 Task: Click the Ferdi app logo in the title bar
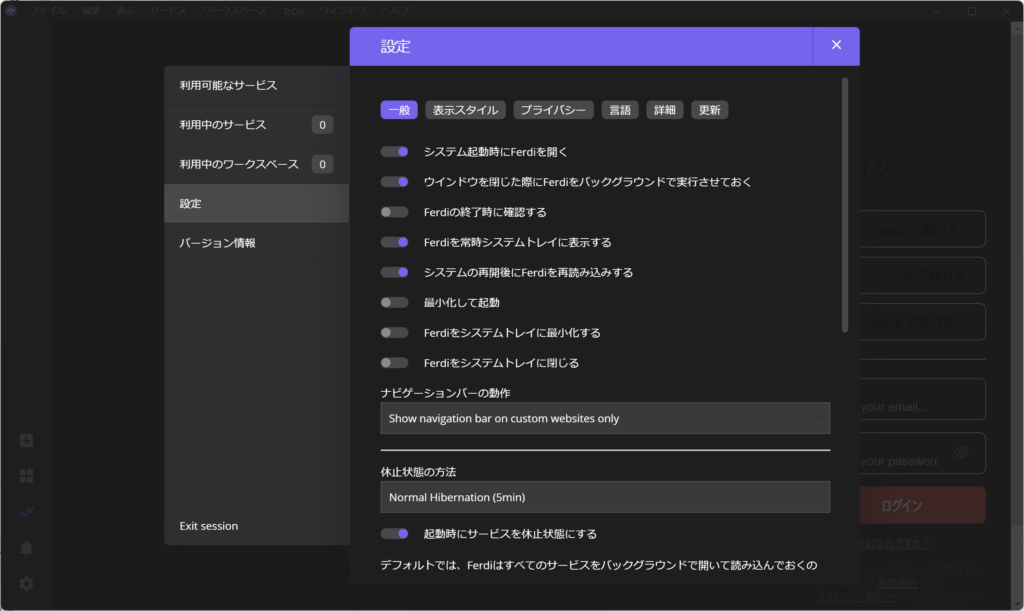[x=10, y=10]
